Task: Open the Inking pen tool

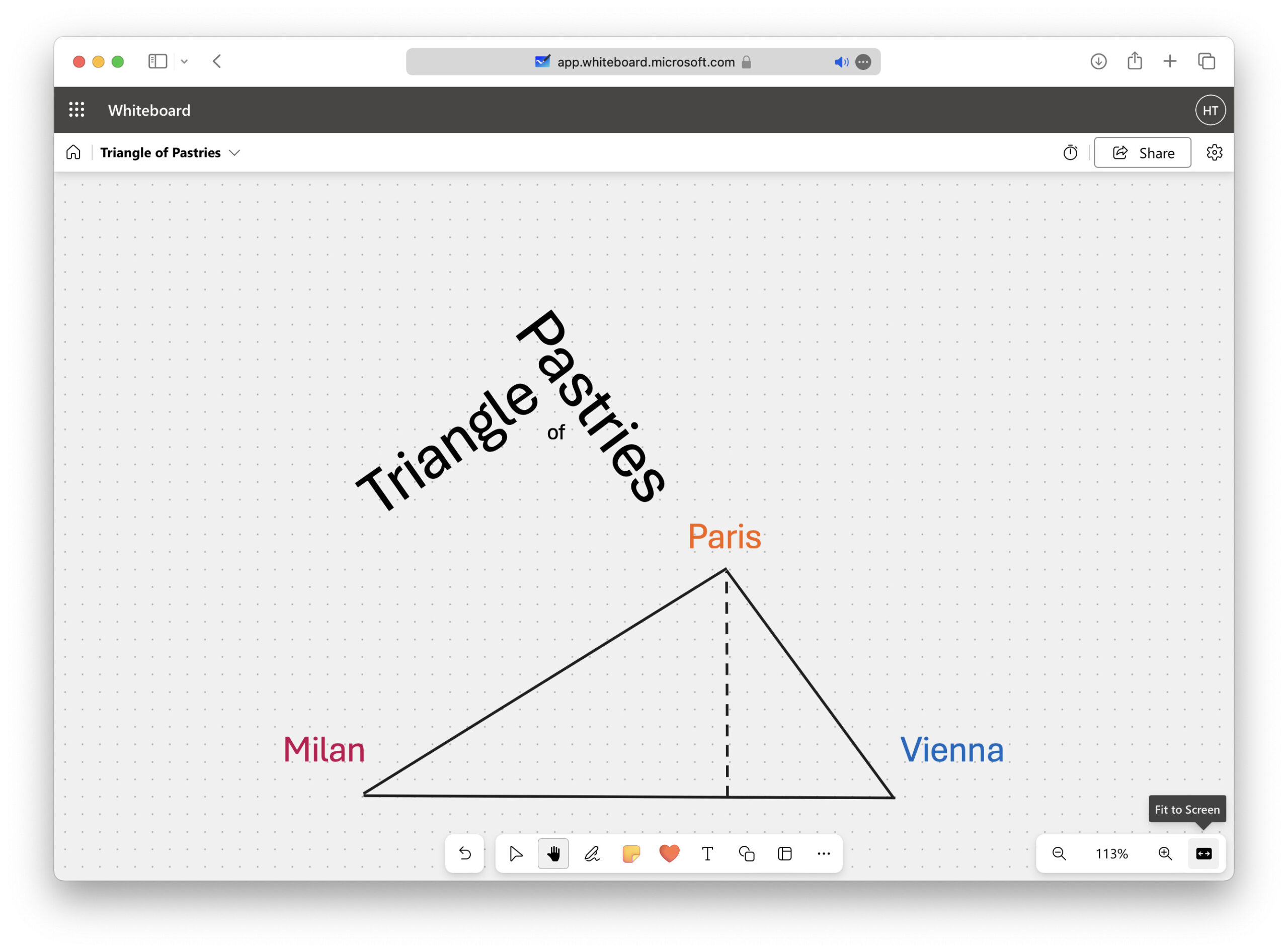Action: [592, 853]
